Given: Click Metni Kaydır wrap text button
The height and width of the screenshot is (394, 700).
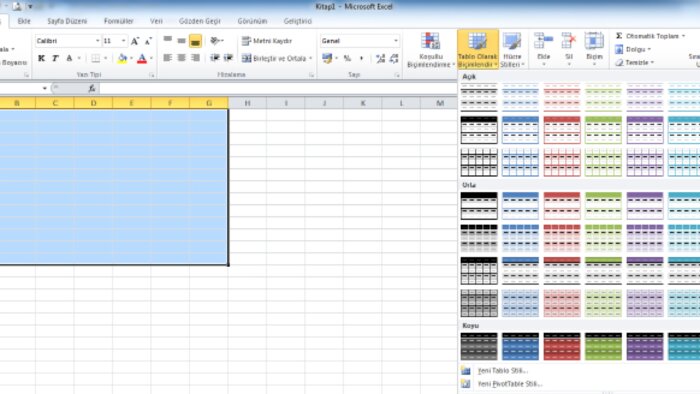Looking at the screenshot, I should tap(267, 41).
